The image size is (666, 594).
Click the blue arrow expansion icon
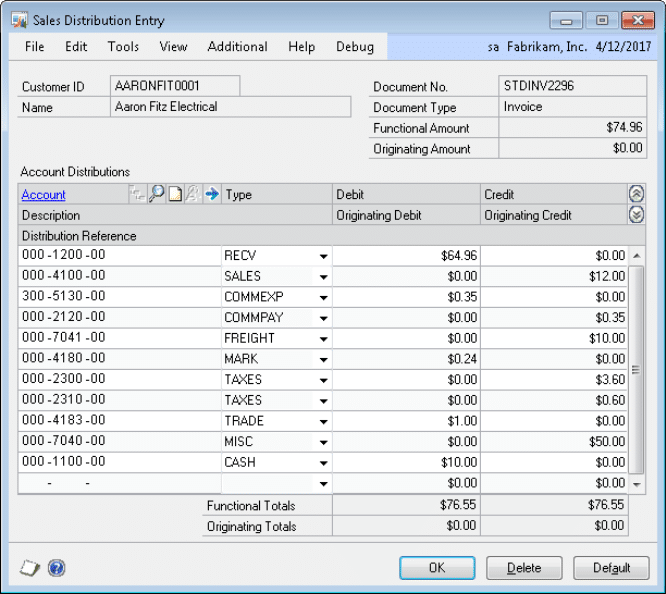pyautogui.click(x=211, y=195)
